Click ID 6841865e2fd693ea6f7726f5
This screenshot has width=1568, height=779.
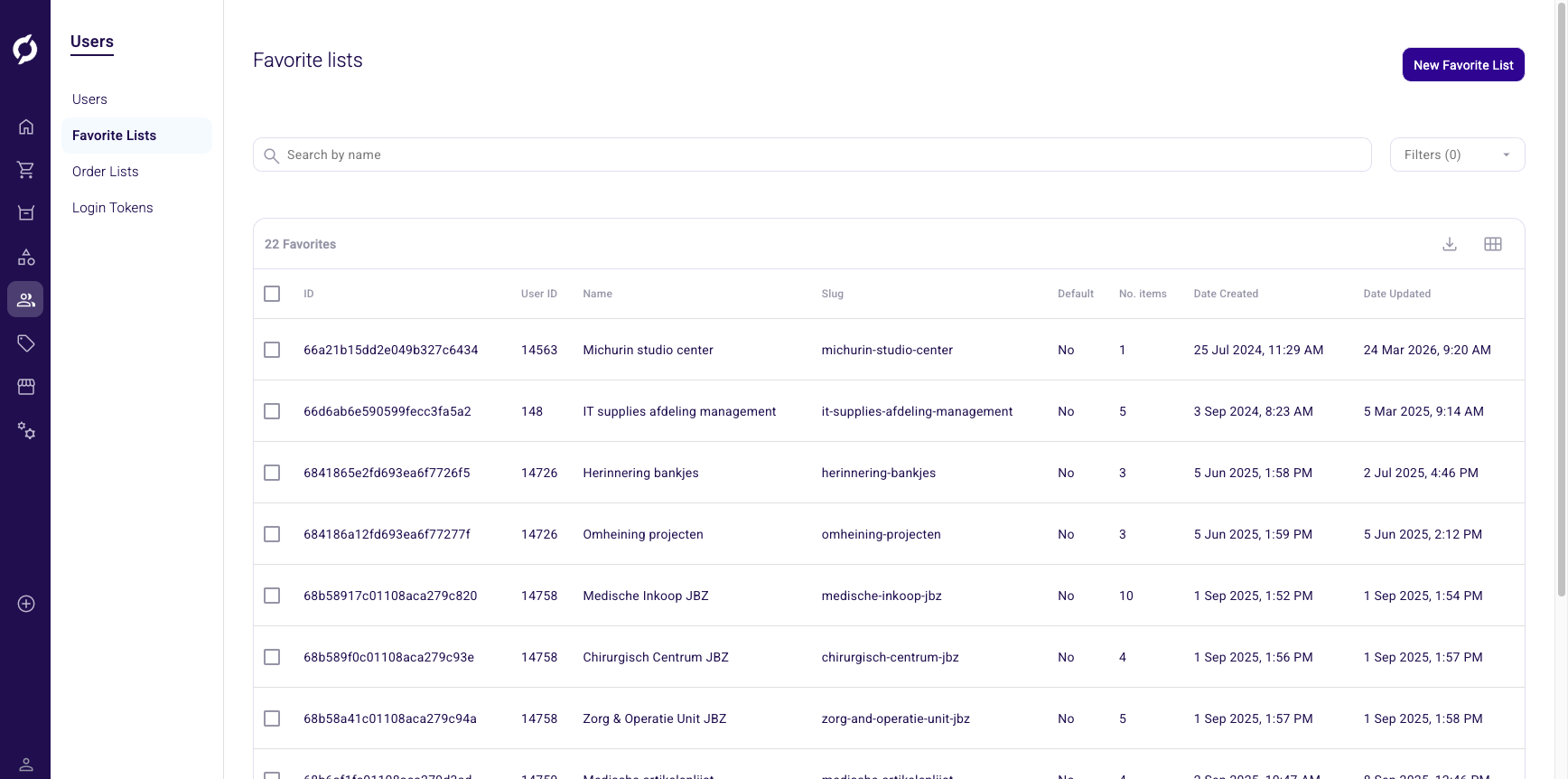[387, 473]
